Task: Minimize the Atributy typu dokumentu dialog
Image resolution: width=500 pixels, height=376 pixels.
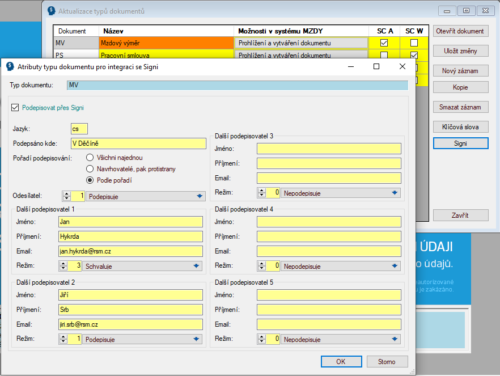Action: [x=351, y=66]
